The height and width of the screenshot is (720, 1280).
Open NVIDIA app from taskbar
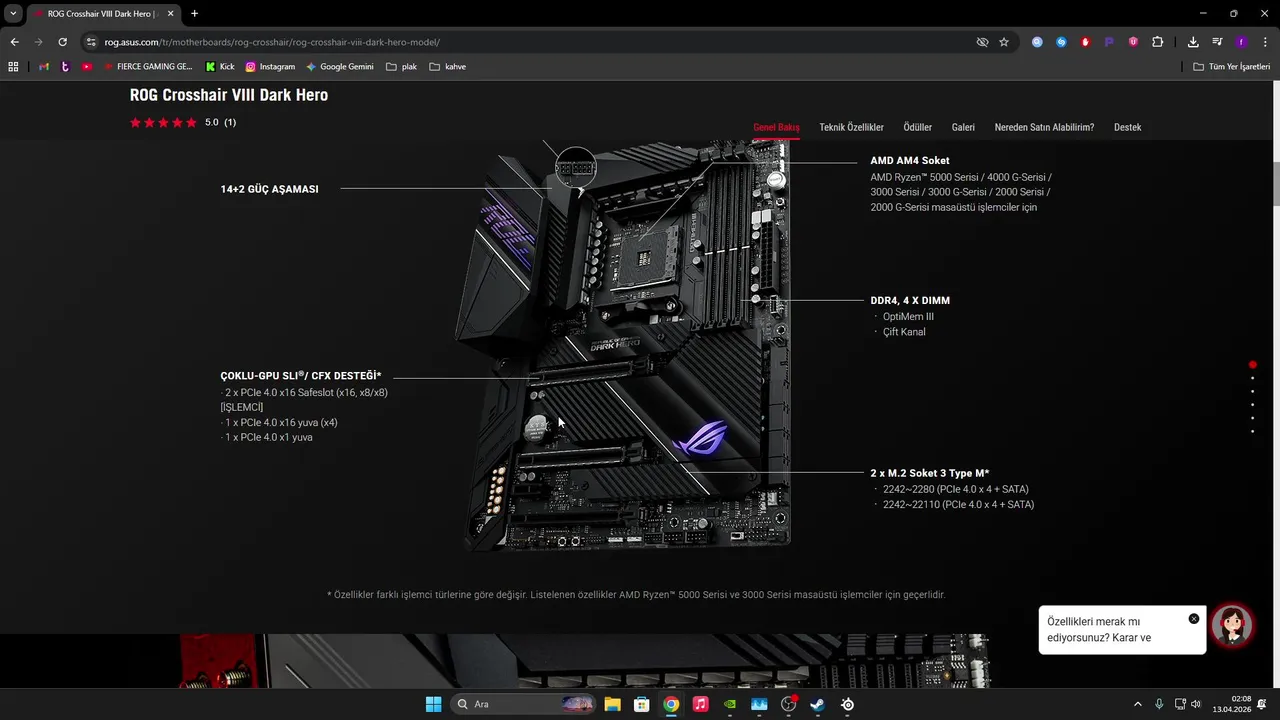tap(730, 704)
